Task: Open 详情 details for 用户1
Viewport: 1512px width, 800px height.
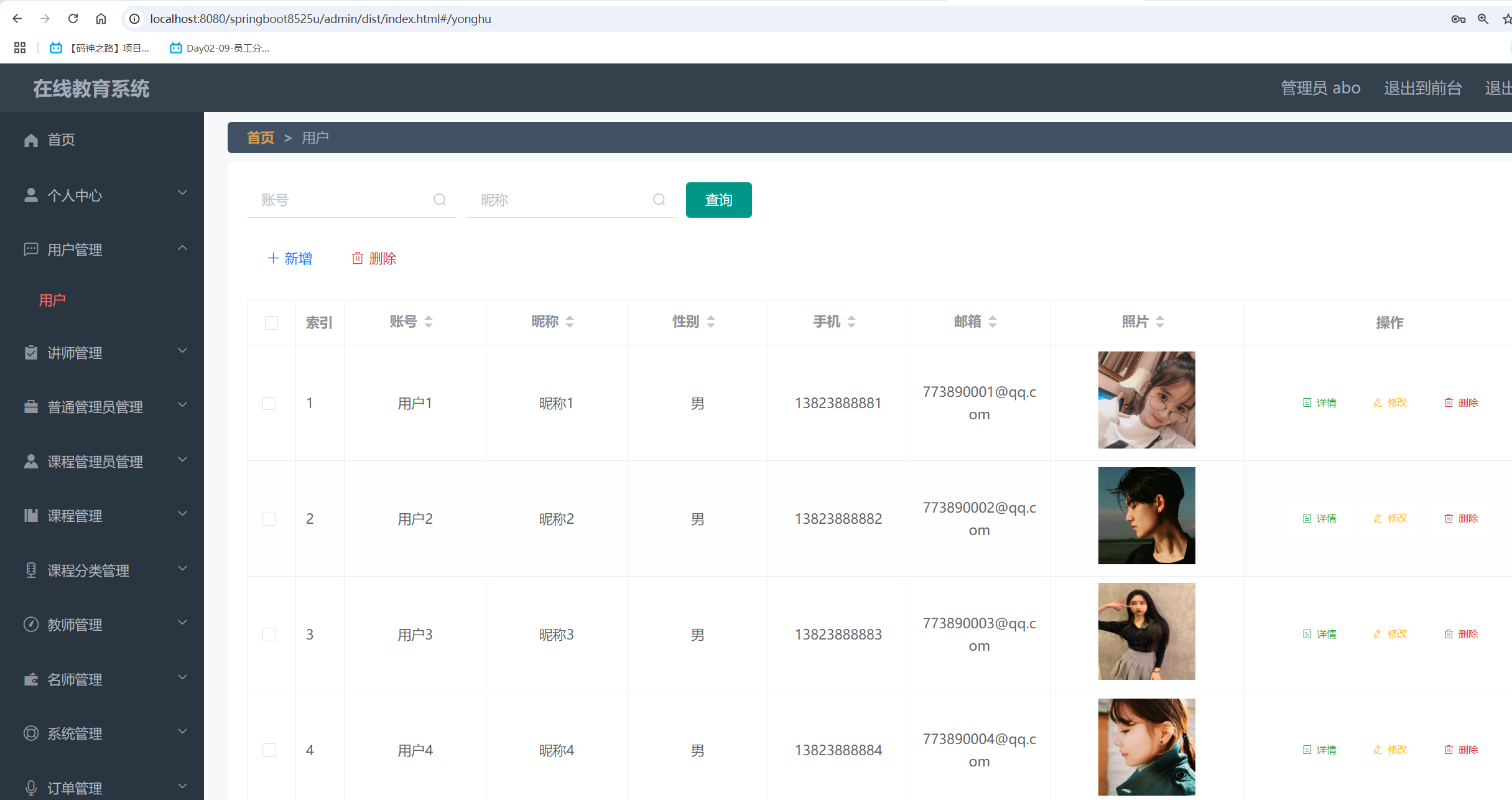Action: 1320,402
